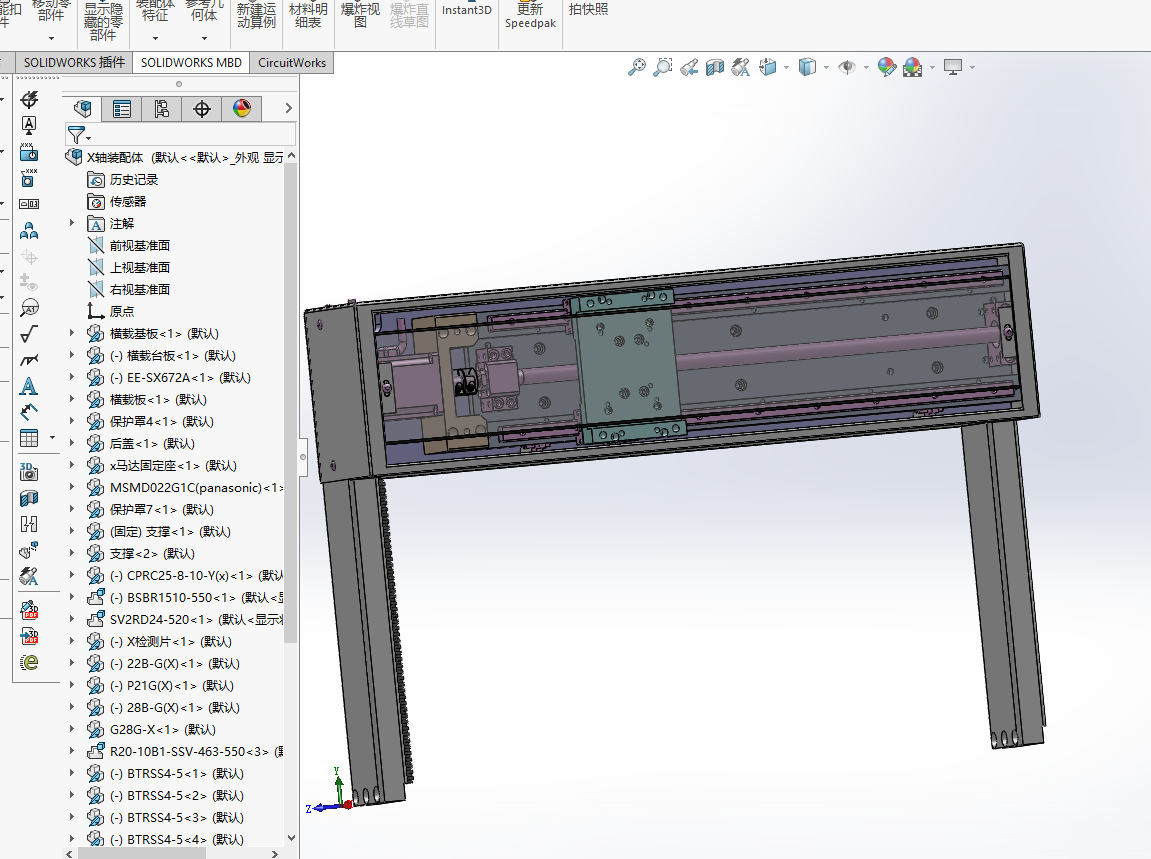The image size is (1151, 859).
Task: Click the 更新 Speedpak button
Action: click(530, 16)
